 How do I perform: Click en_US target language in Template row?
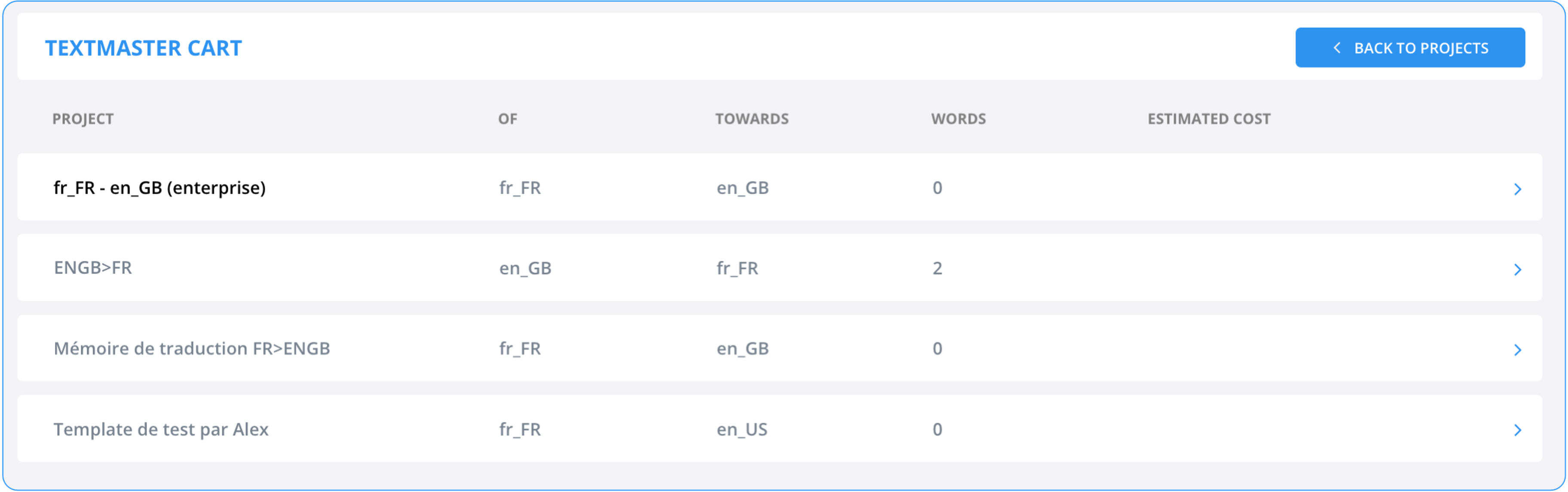[x=741, y=429]
